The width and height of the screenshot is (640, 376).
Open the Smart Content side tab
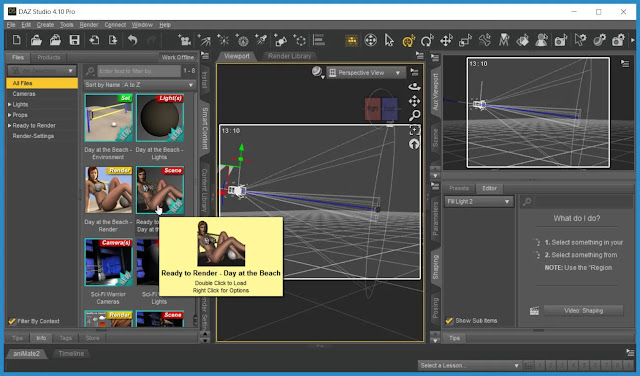point(205,129)
